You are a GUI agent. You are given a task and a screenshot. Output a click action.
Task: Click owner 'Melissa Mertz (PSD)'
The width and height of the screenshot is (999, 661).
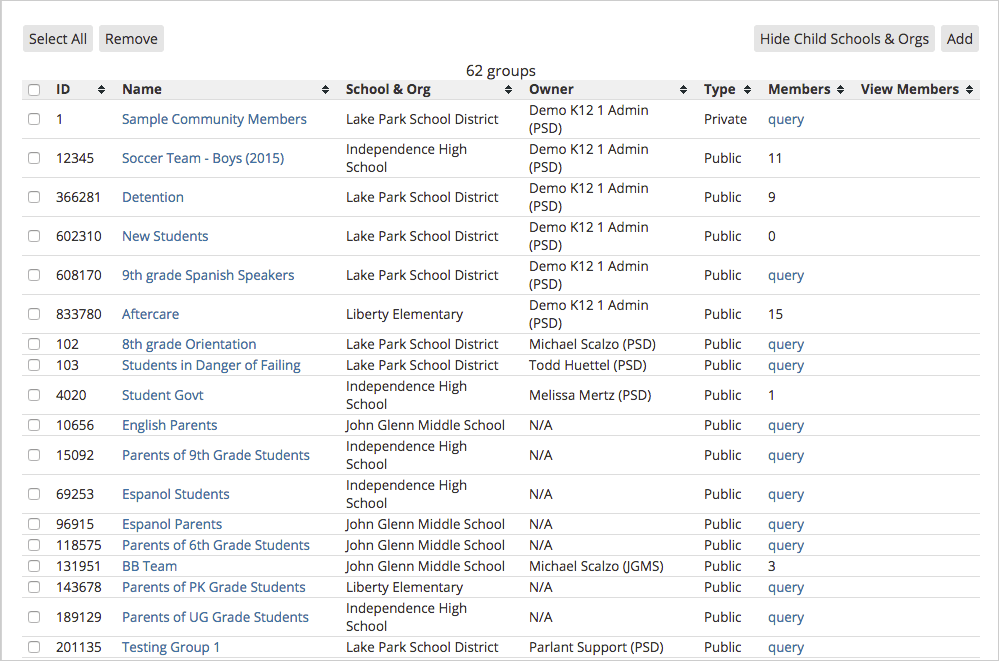(x=590, y=395)
